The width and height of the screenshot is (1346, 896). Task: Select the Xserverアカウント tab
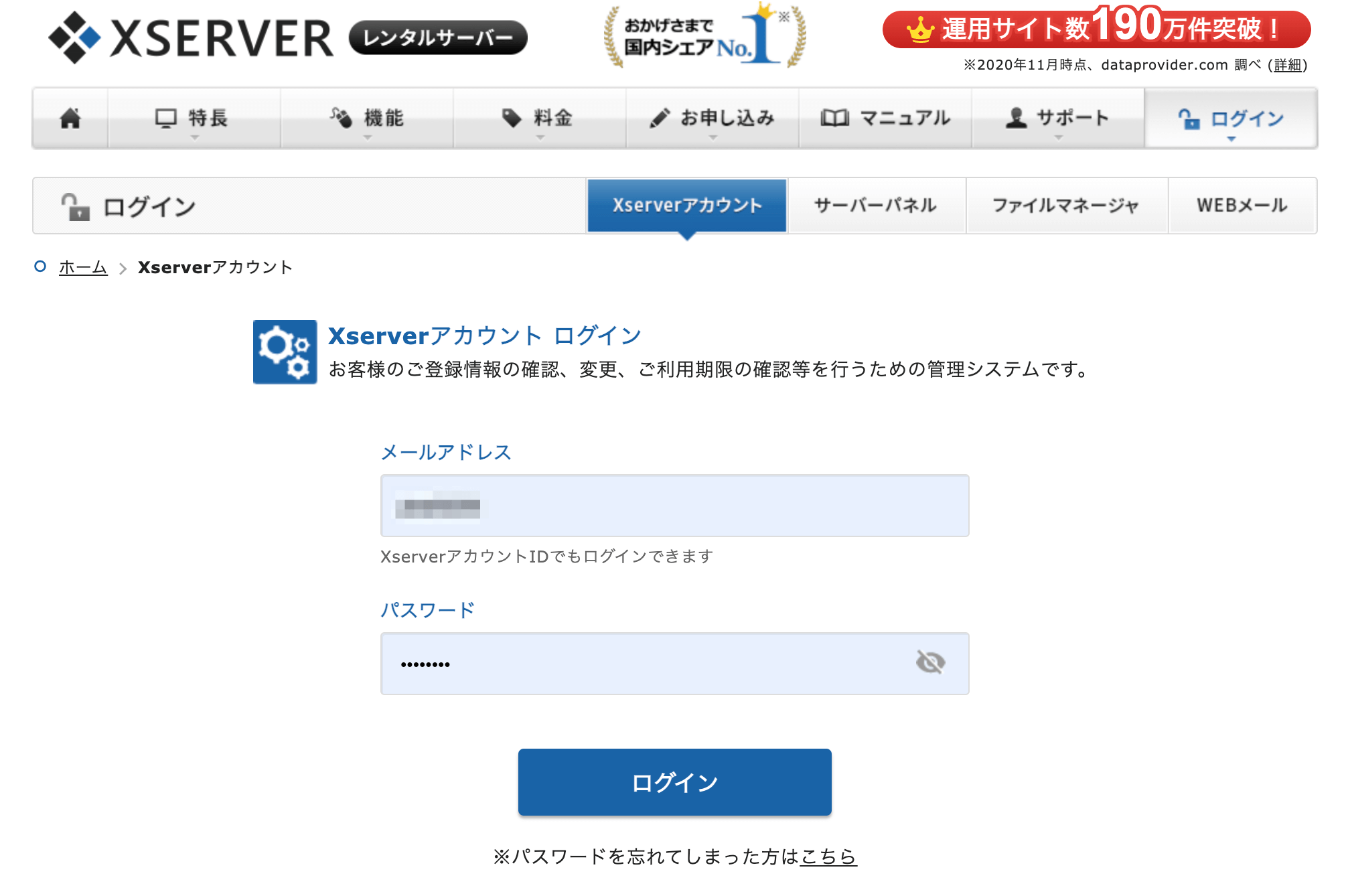[x=687, y=205]
